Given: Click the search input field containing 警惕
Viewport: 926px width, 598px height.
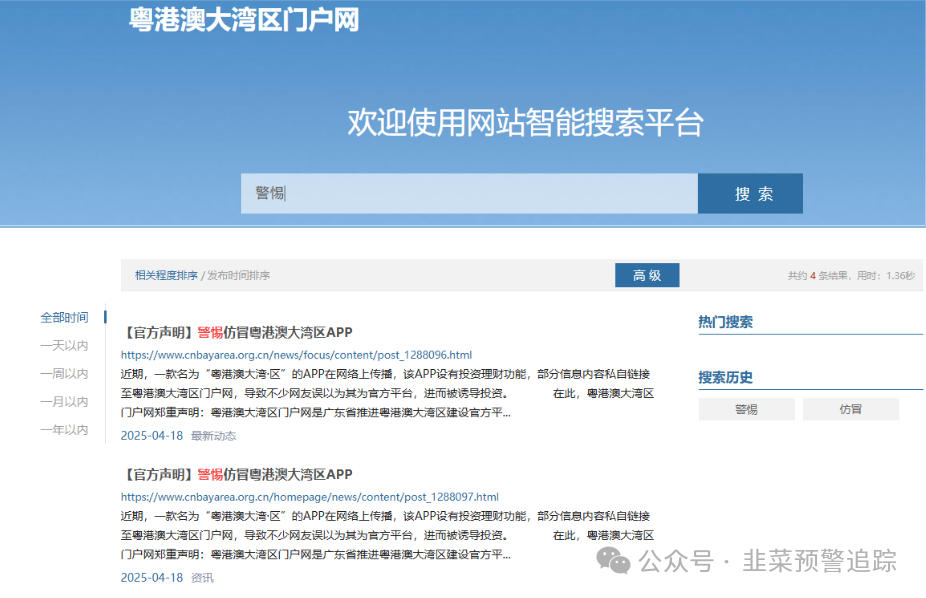Looking at the screenshot, I should tap(468, 193).
